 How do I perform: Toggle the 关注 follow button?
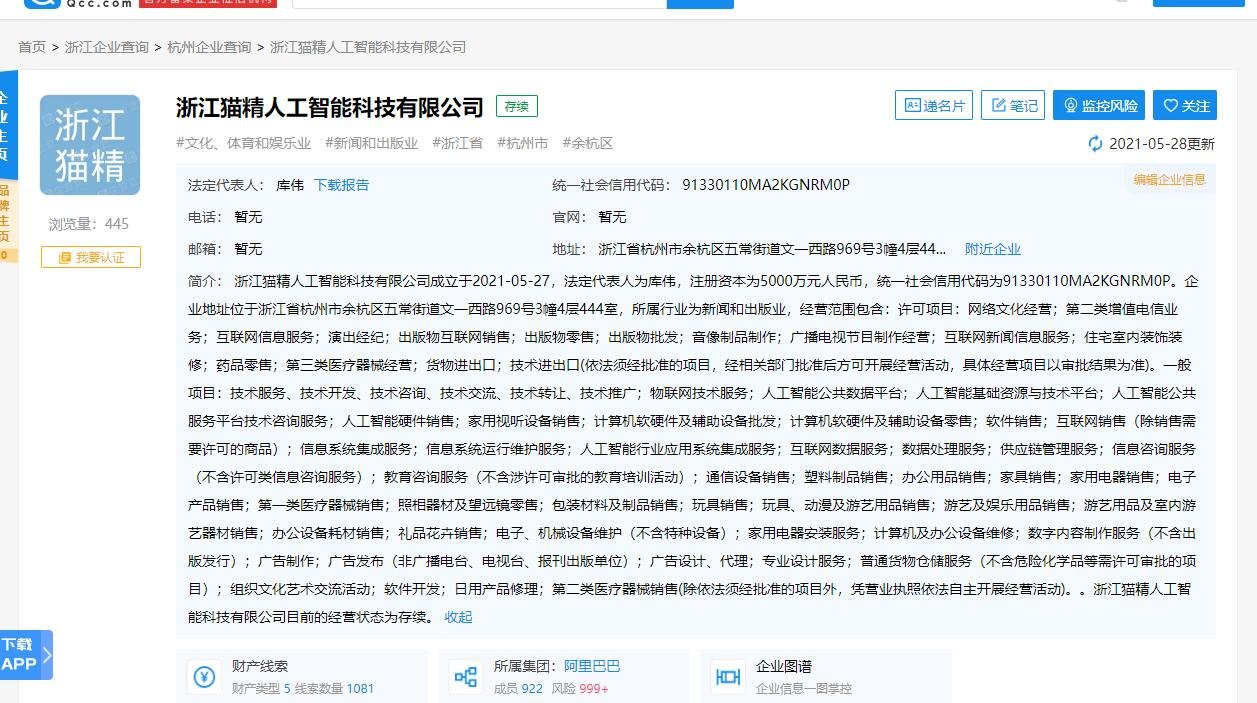pos(1184,105)
